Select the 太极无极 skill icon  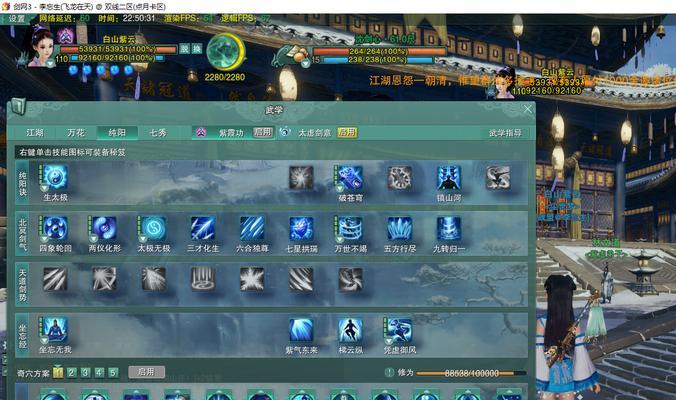pos(153,228)
